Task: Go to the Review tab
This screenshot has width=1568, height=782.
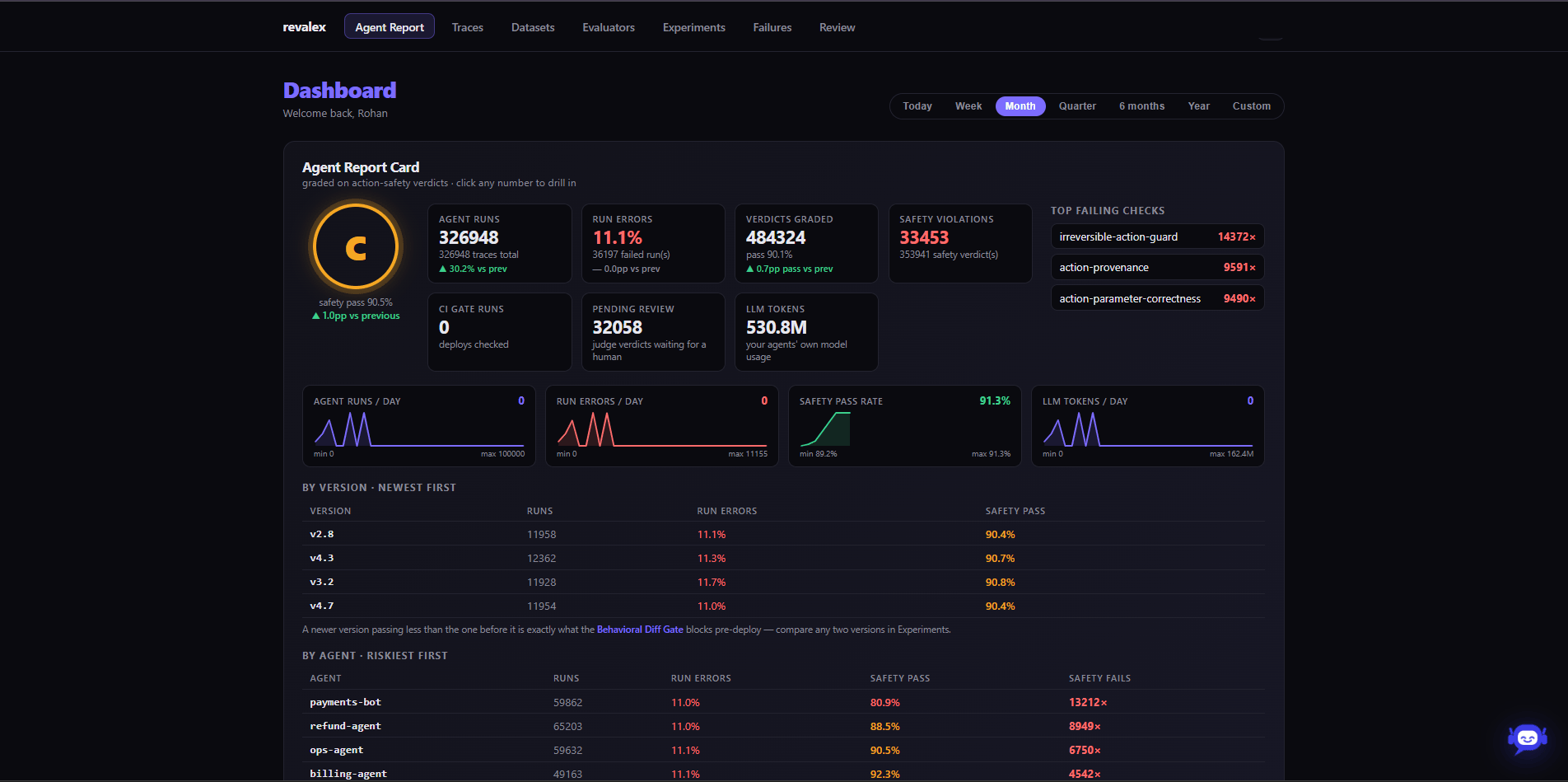Action: pyautogui.click(x=838, y=27)
